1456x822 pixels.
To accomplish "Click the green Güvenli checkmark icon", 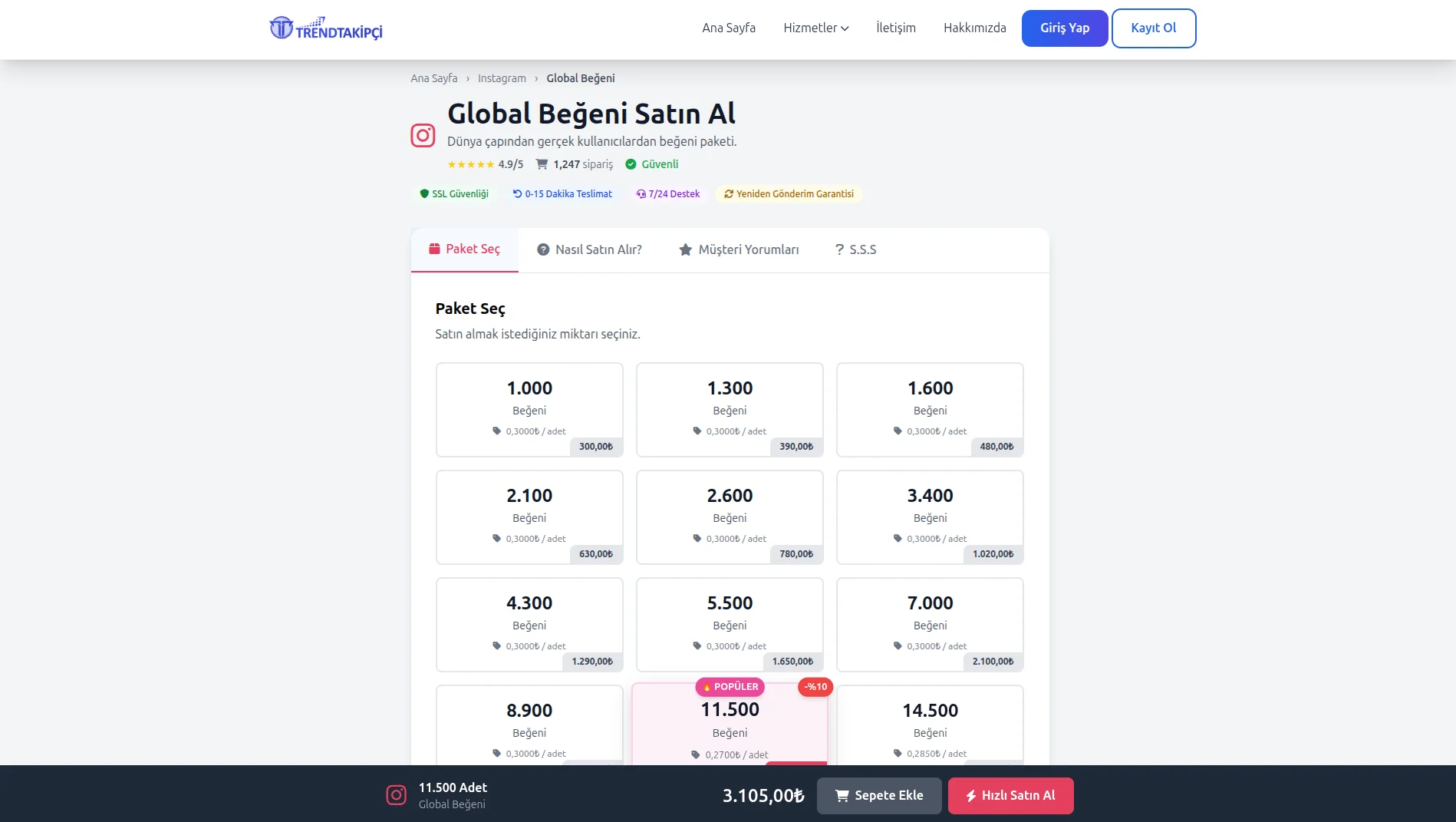I will [x=631, y=164].
